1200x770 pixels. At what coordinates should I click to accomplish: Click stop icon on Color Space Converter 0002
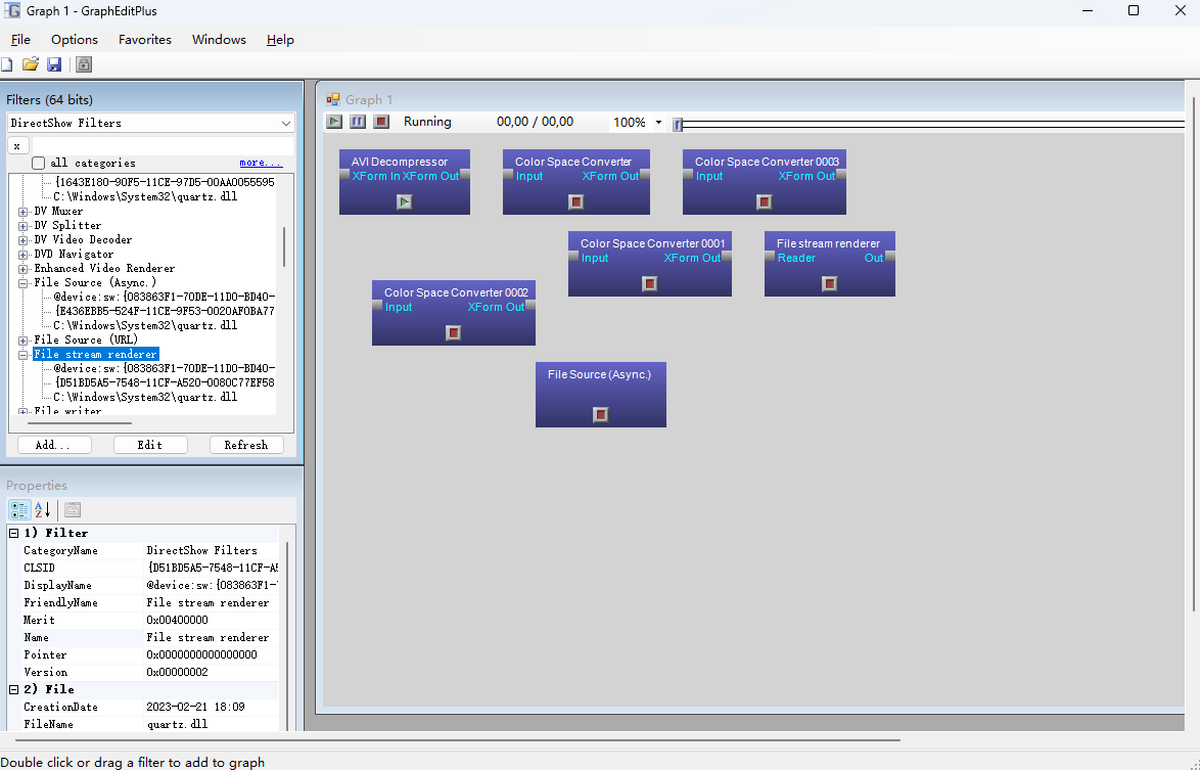(453, 333)
